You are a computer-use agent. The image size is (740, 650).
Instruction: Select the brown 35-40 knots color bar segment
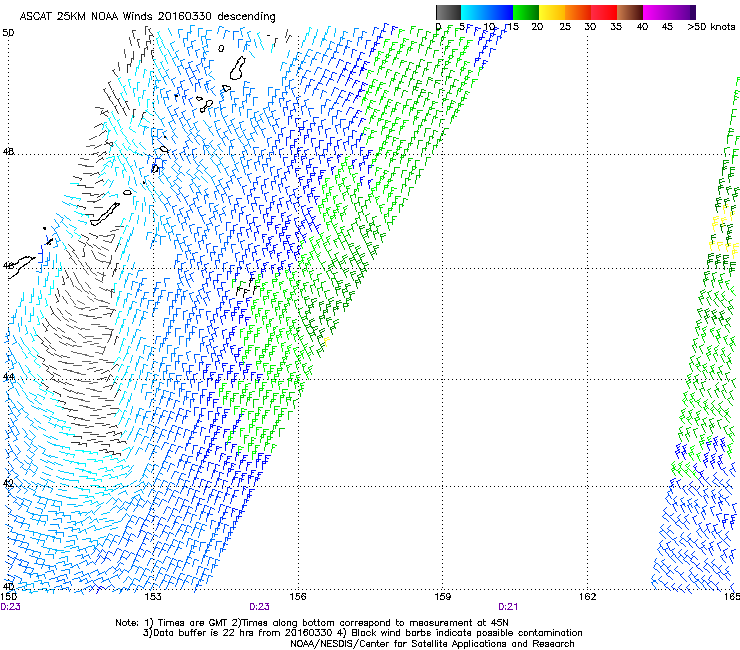click(x=630, y=12)
